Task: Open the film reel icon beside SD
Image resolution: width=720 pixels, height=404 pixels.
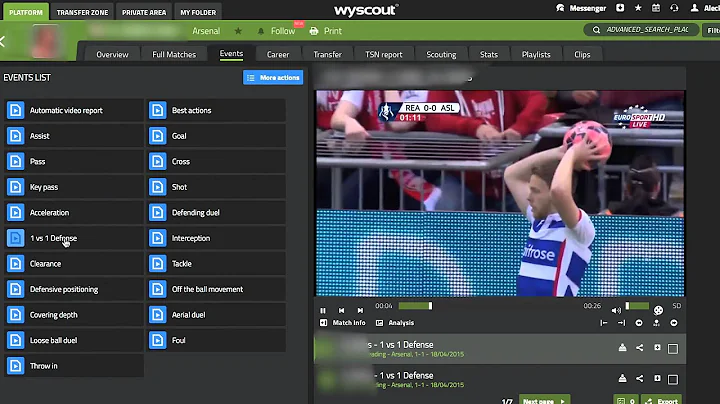Action: (x=658, y=310)
